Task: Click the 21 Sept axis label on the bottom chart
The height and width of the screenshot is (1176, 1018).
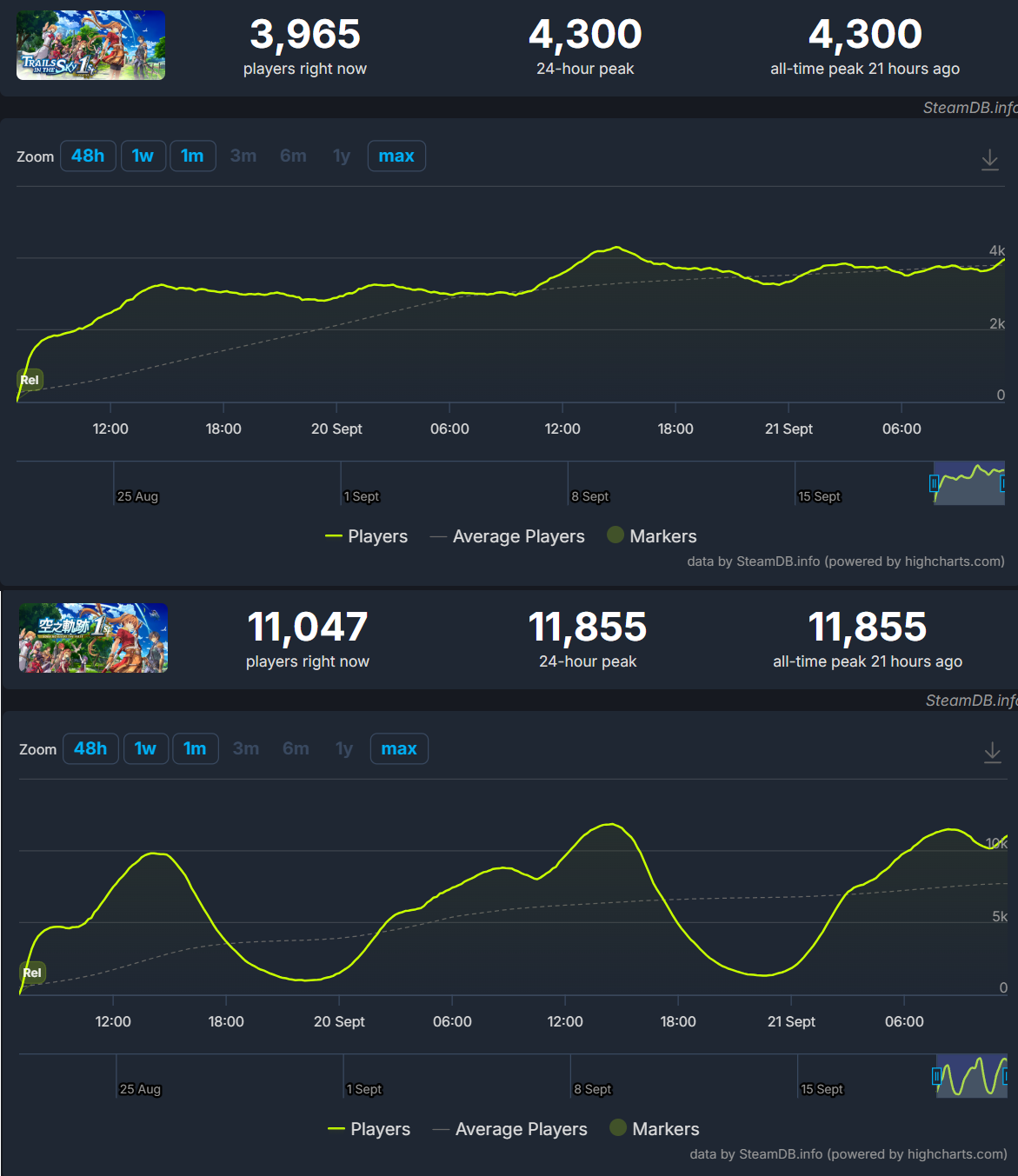Action: tap(791, 1021)
